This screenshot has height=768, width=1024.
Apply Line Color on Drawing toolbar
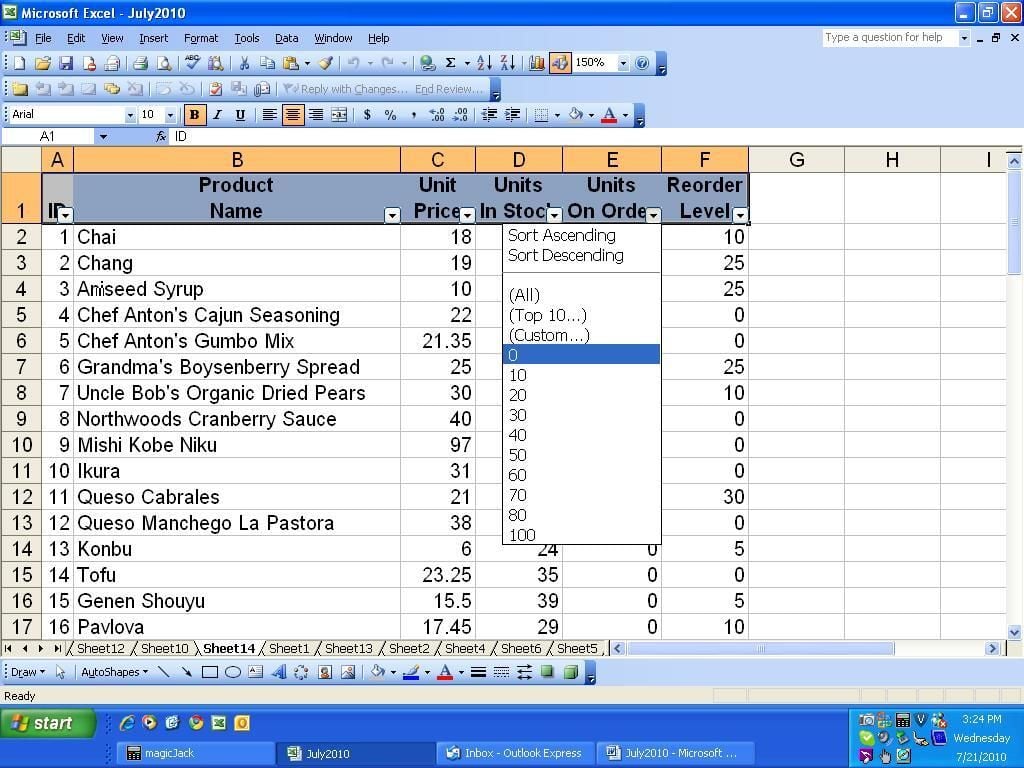[x=411, y=672]
